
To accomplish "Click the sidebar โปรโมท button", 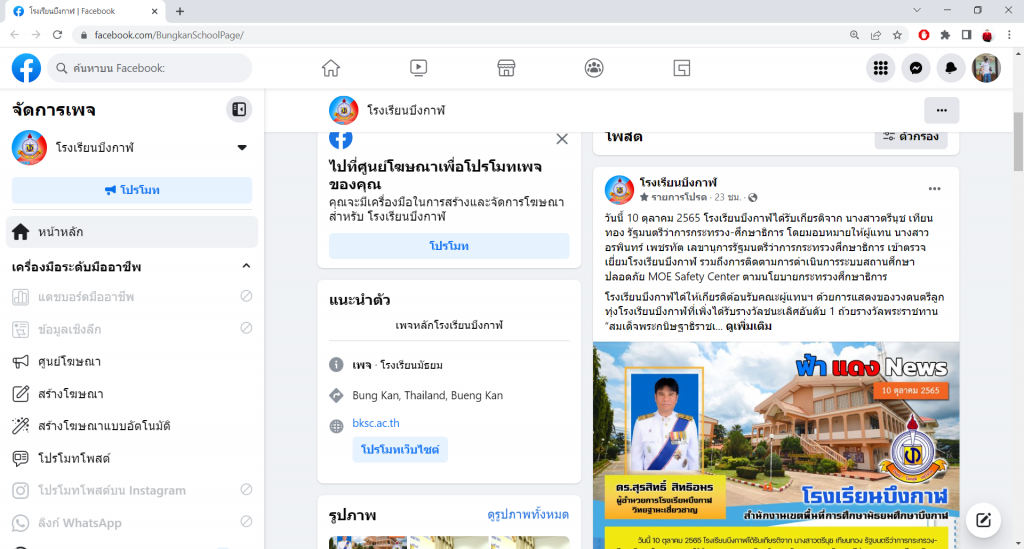I will pos(132,190).
